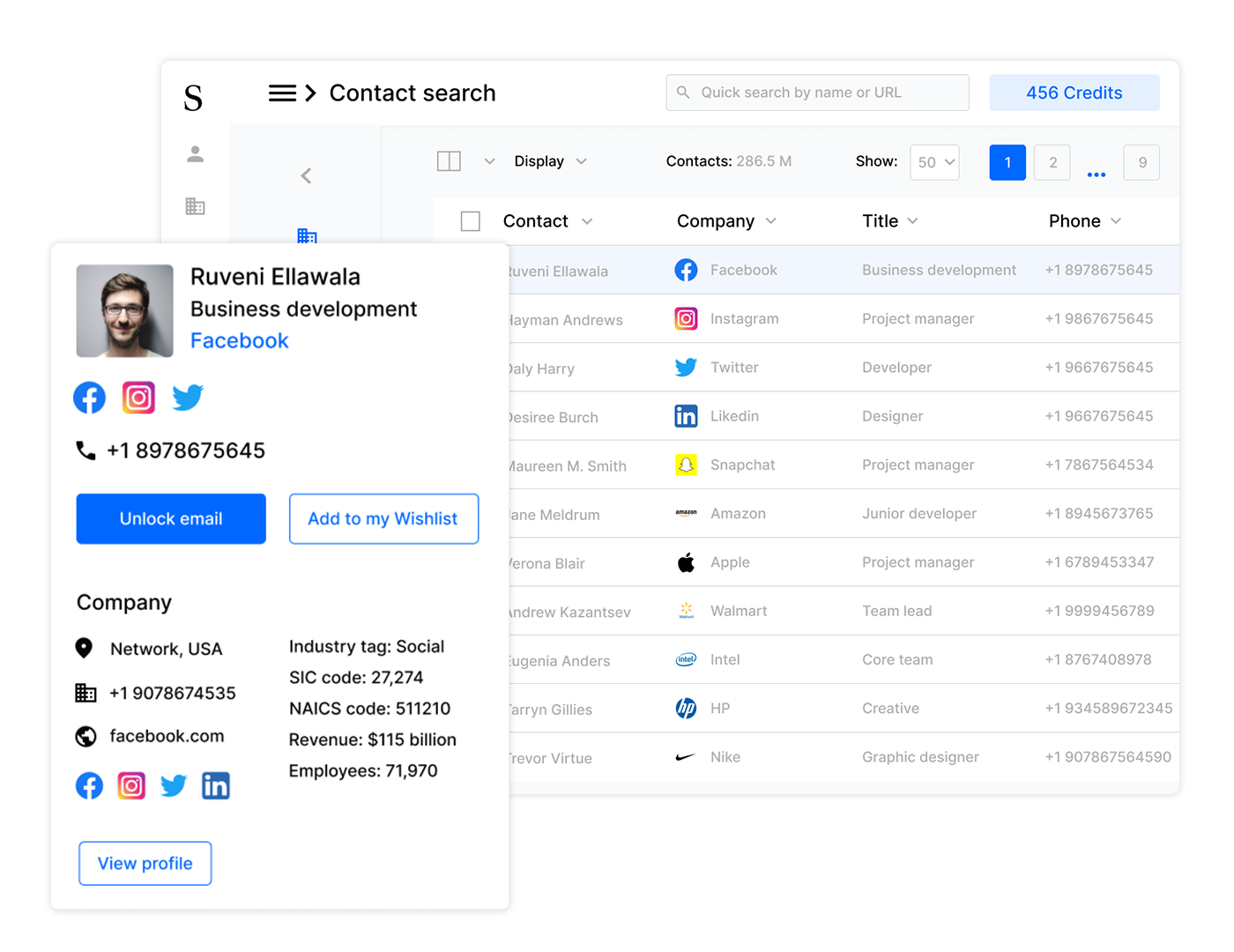Collapse panel with the left chevron arrow
The width and height of the screenshot is (1234, 952).
point(306,175)
